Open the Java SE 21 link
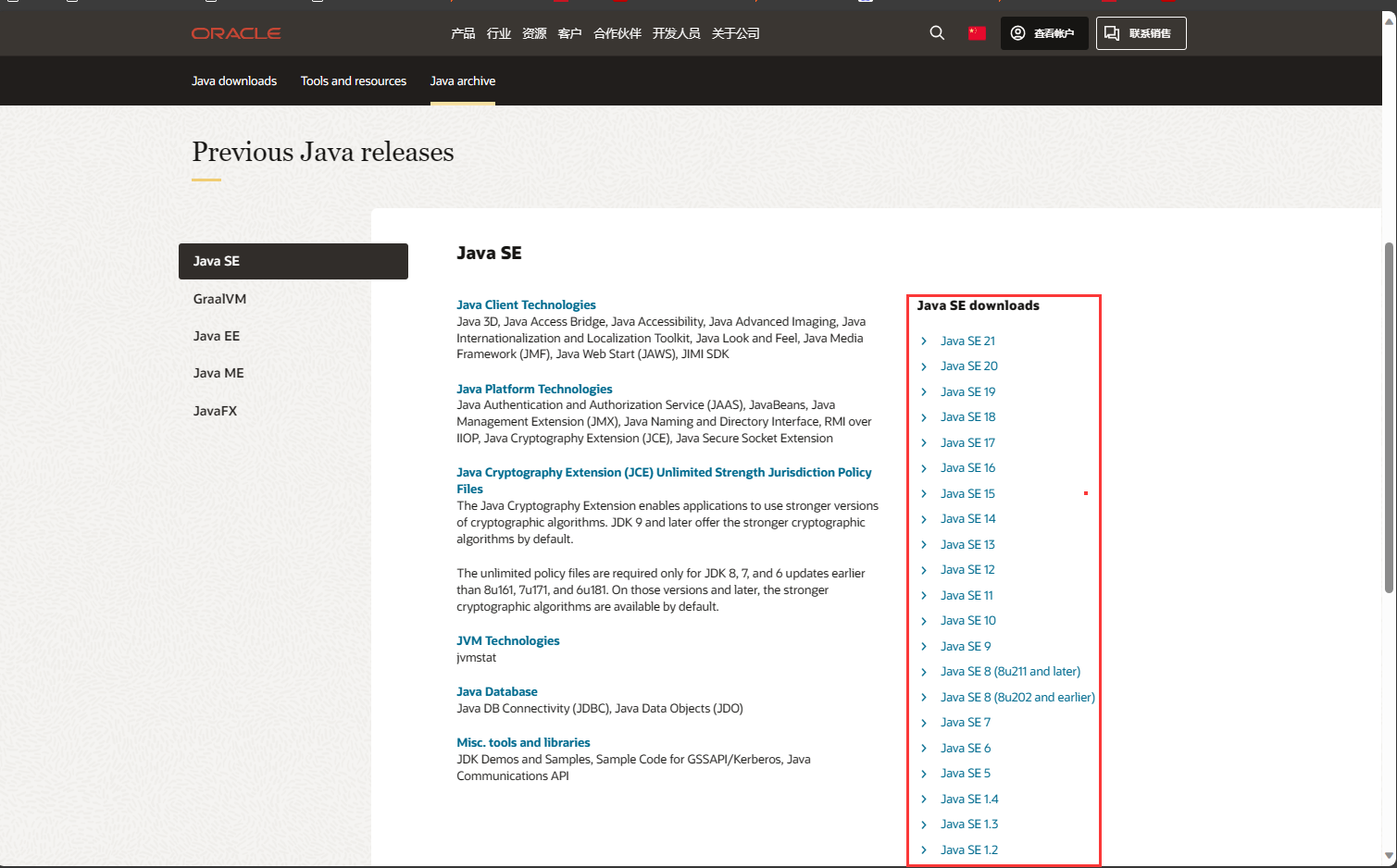Screen dimensions: 1397x868 [967, 341]
